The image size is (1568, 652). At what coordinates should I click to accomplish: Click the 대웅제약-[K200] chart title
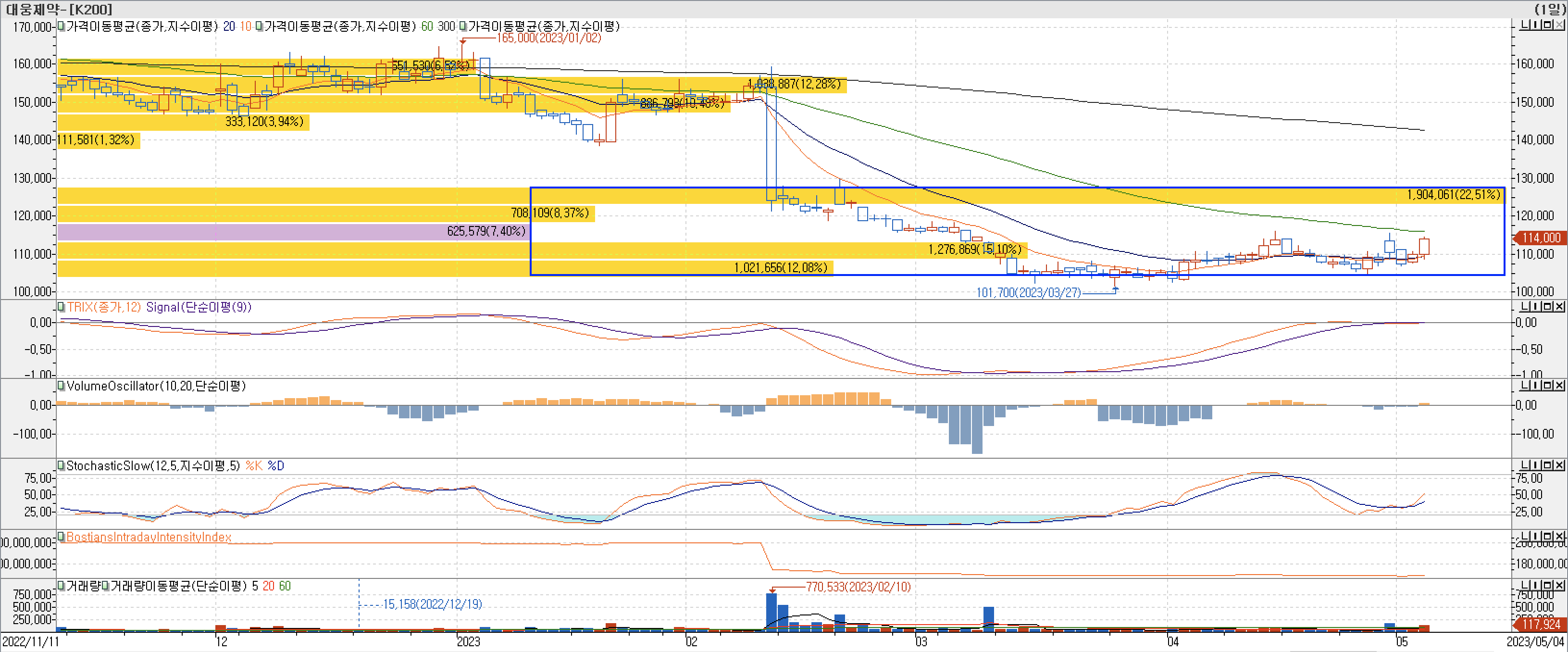(59, 9)
